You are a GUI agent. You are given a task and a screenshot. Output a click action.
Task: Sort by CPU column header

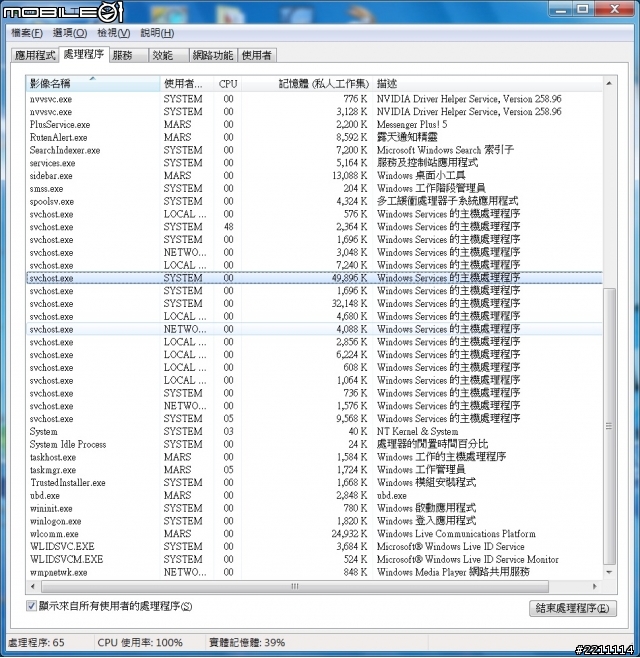(227, 84)
